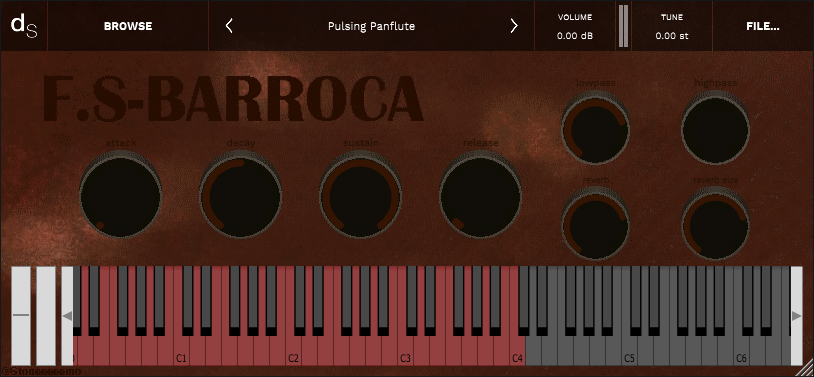The image size is (814, 377).
Task: Click the lowpass filter knob
Action: tap(595, 127)
